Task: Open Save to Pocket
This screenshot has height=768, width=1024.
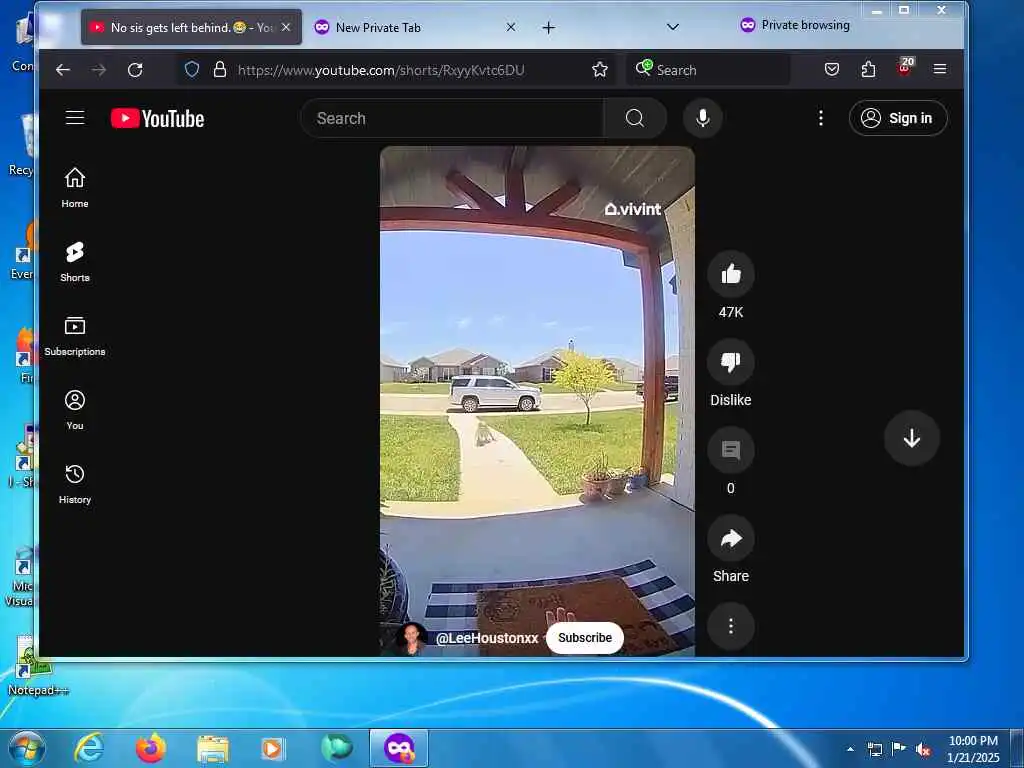Action: (x=831, y=69)
